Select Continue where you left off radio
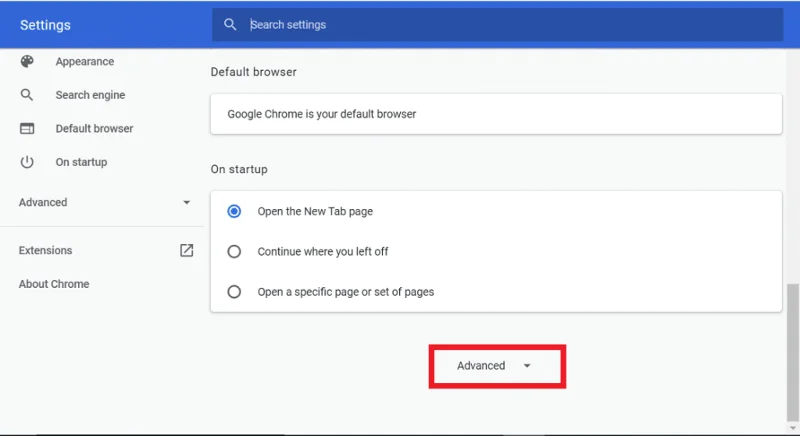The height and width of the screenshot is (436, 800). pos(234,251)
